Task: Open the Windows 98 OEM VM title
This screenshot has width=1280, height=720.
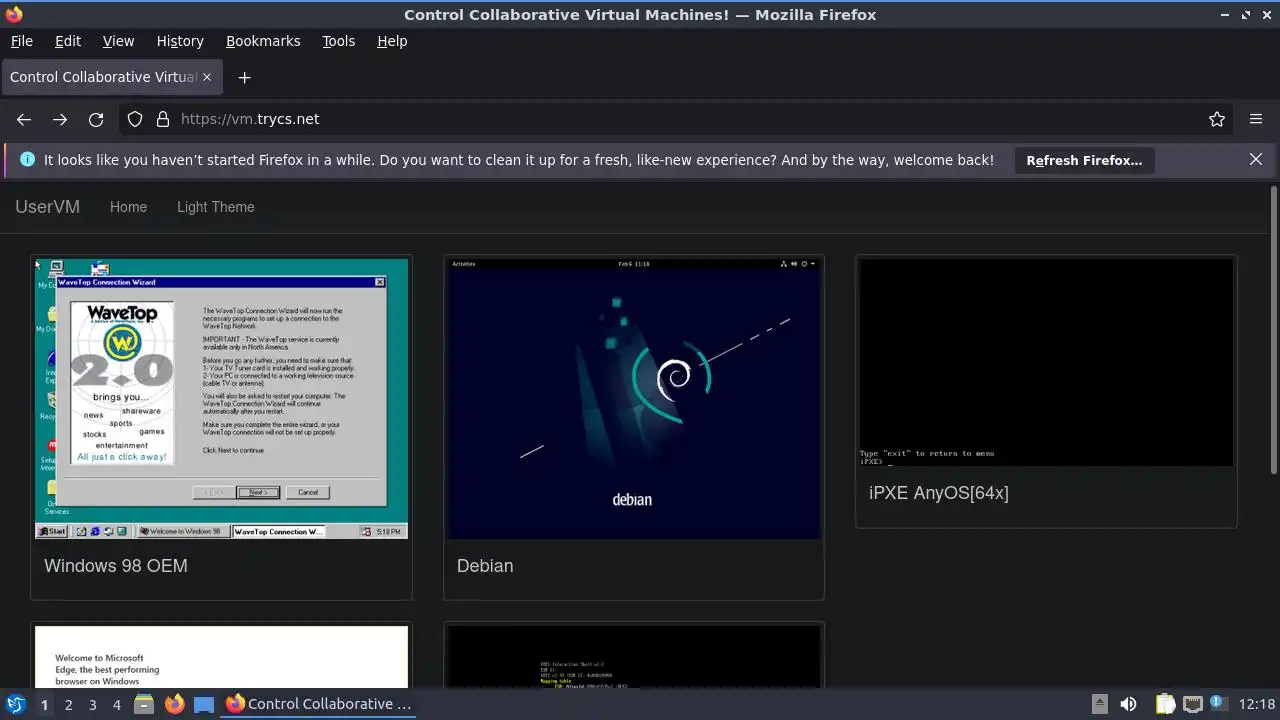Action: pos(116,566)
